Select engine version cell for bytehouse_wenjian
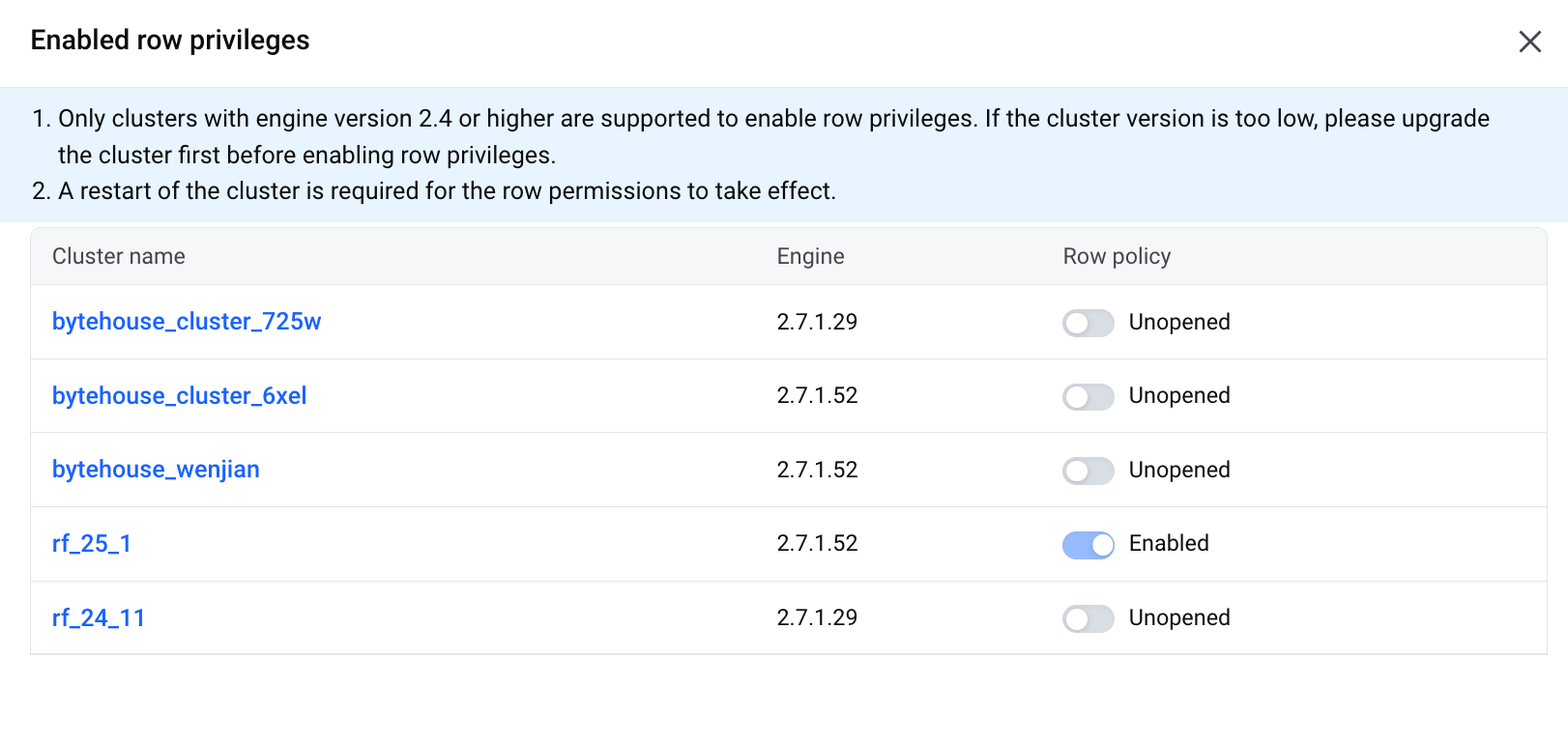The width and height of the screenshot is (1568, 744). [817, 470]
